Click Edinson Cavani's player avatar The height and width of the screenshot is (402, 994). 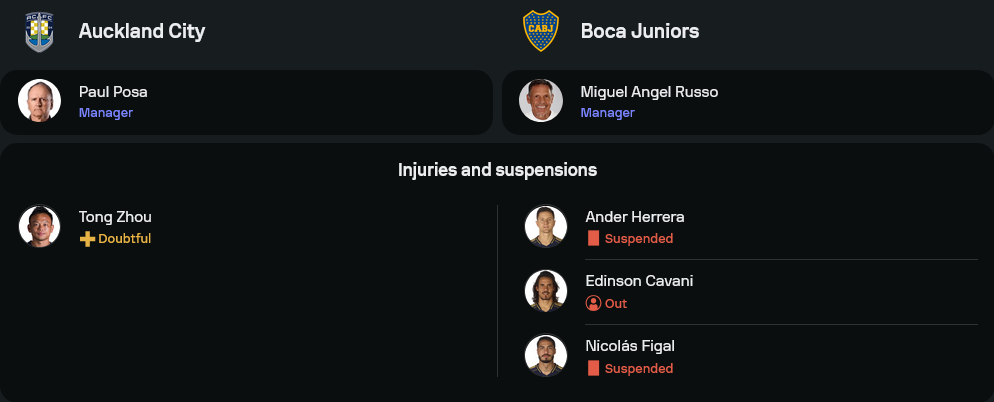click(546, 291)
